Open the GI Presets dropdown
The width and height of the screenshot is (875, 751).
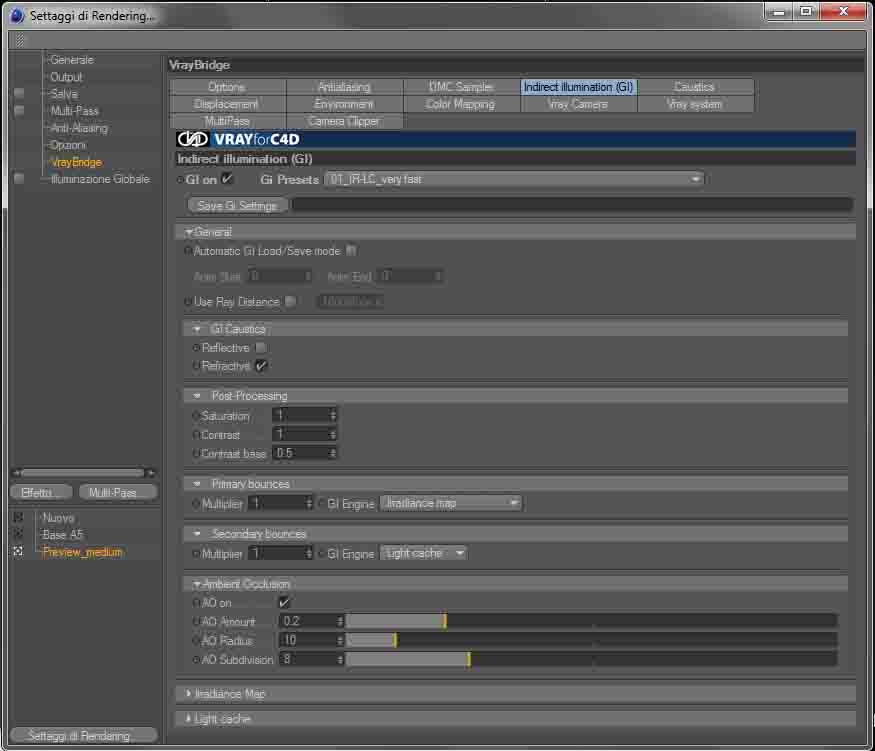click(x=513, y=179)
